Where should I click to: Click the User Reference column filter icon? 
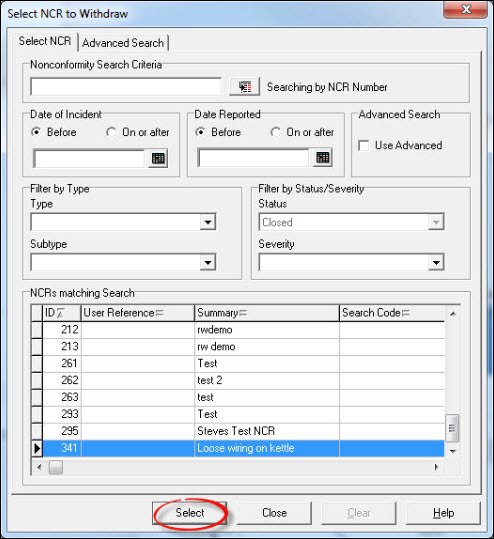[159, 313]
